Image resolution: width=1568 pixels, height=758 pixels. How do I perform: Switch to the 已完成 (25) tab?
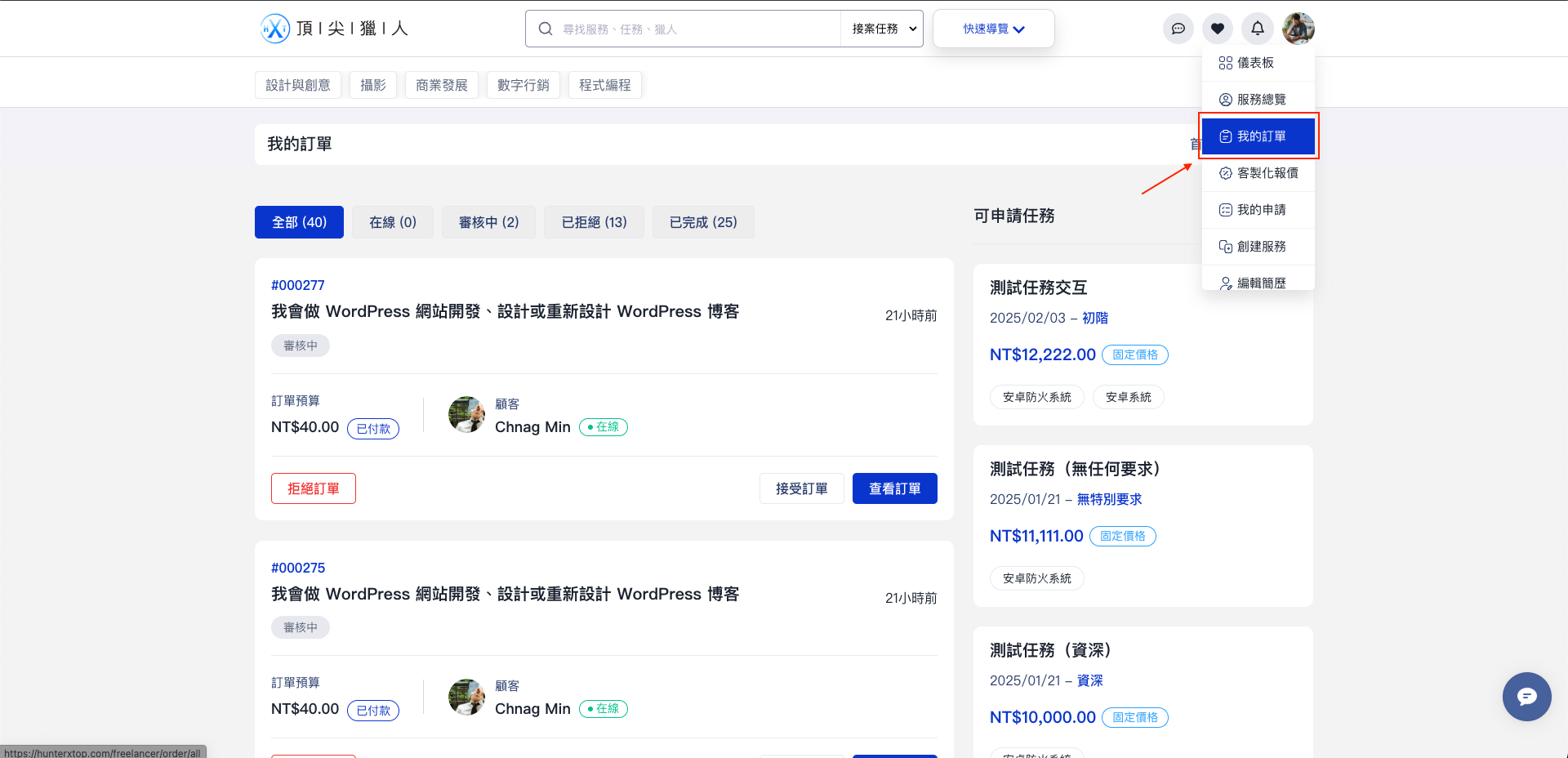point(702,221)
